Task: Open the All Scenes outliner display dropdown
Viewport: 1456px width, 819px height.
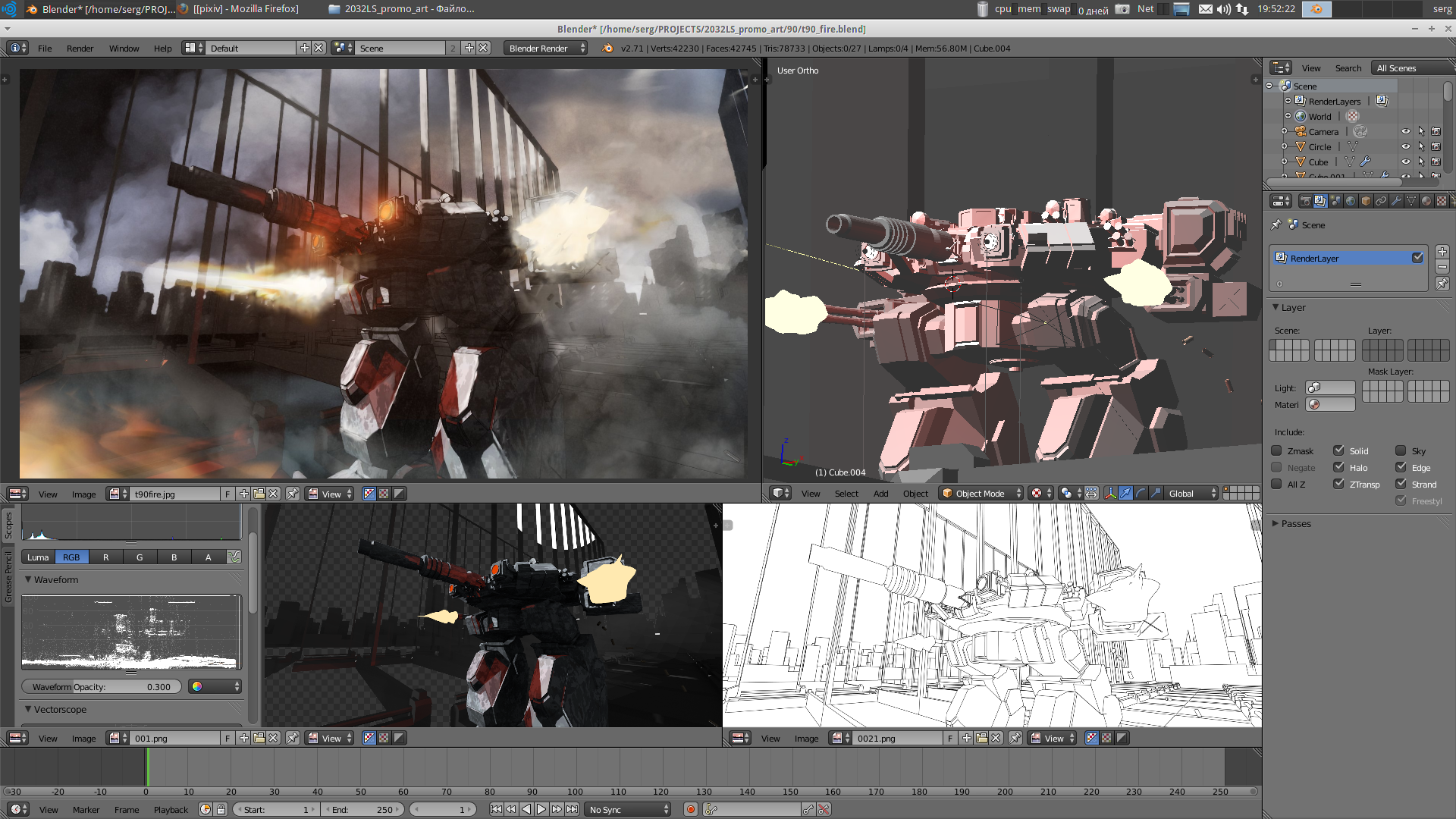Action: [1413, 68]
